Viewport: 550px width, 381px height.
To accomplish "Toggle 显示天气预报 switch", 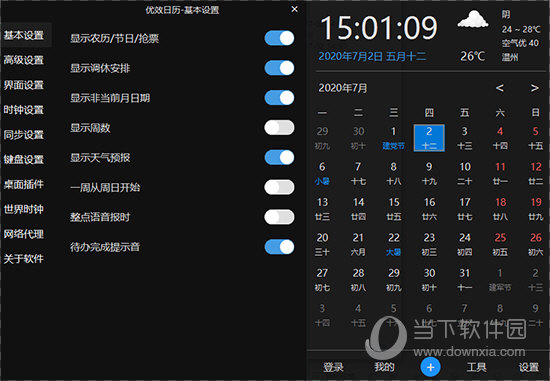I will pos(279,157).
